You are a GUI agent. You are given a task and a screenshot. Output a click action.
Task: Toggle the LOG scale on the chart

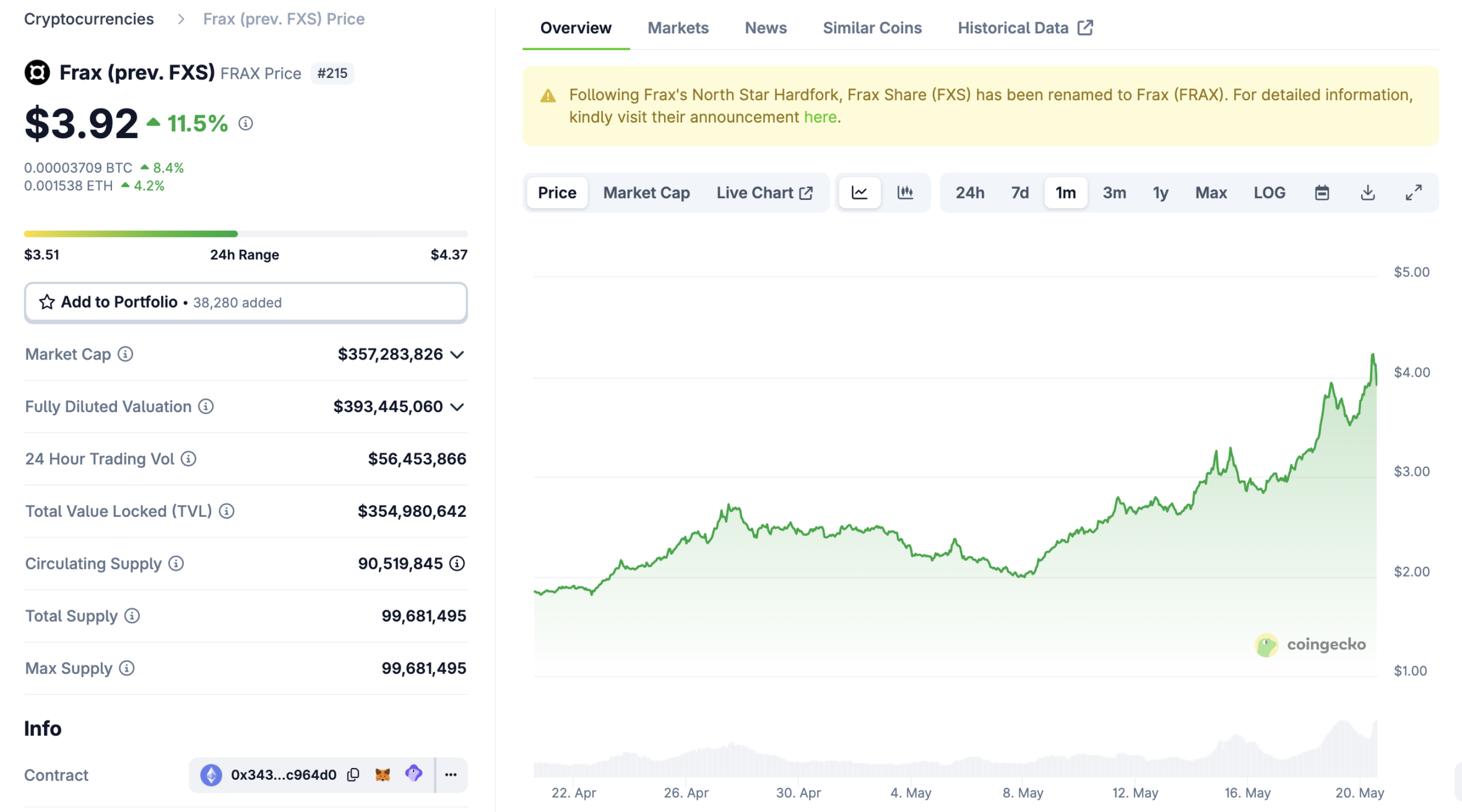click(x=1270, y=192)
